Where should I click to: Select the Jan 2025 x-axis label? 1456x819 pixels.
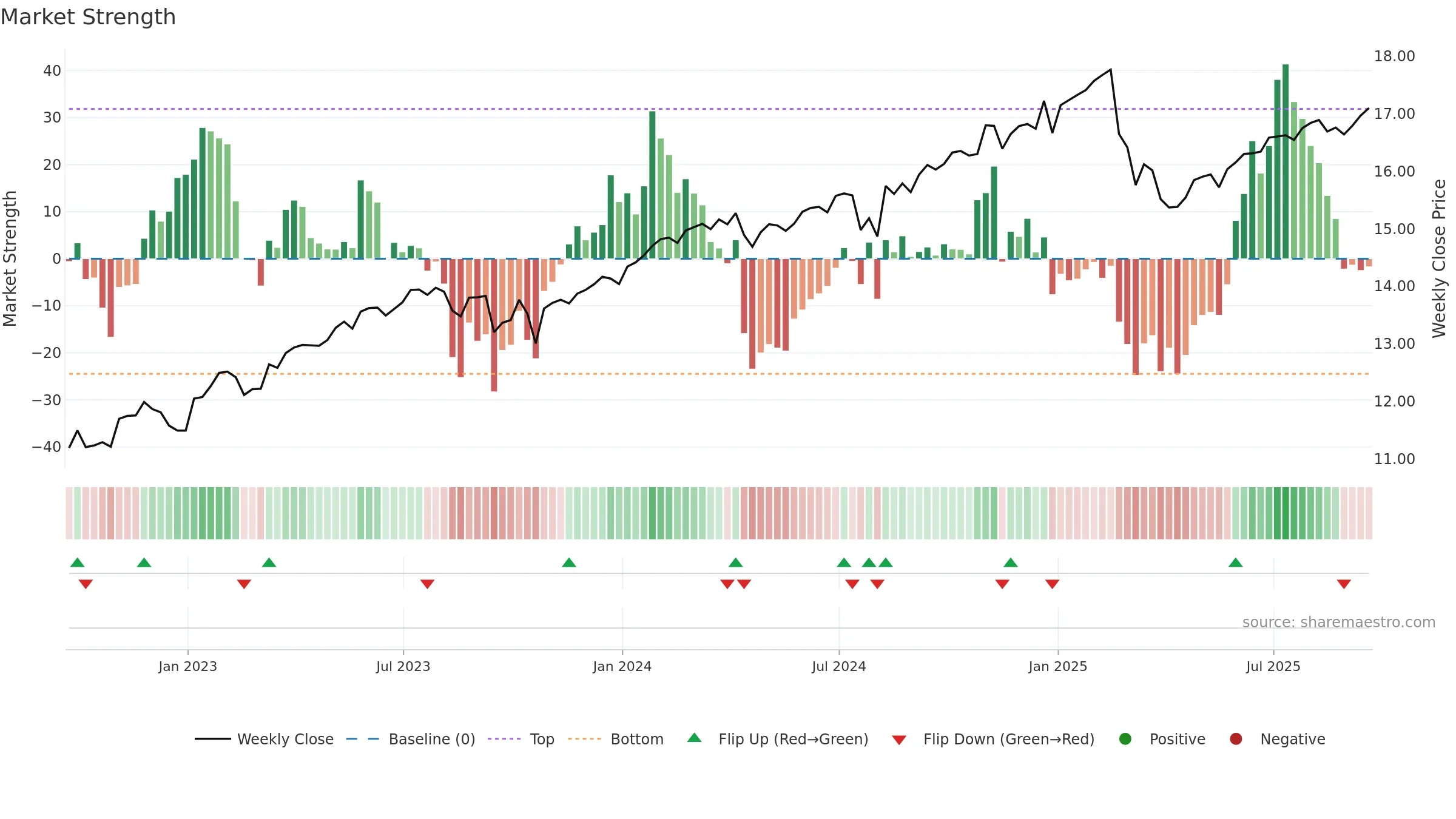(x=1057, y=666)
